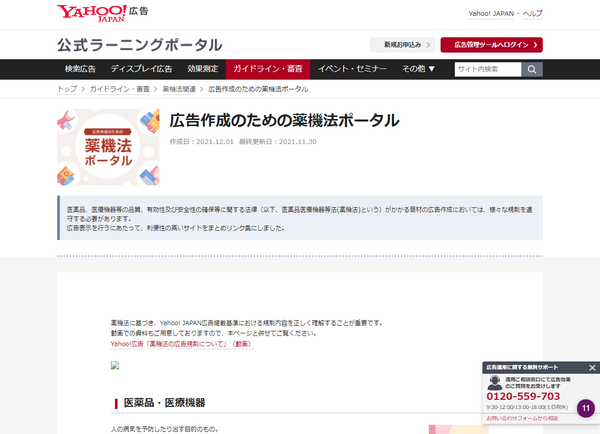Click the page title 広告作成のための薬機法ポータル
Screen dimensions: 600x434
[x=284, y=121]
